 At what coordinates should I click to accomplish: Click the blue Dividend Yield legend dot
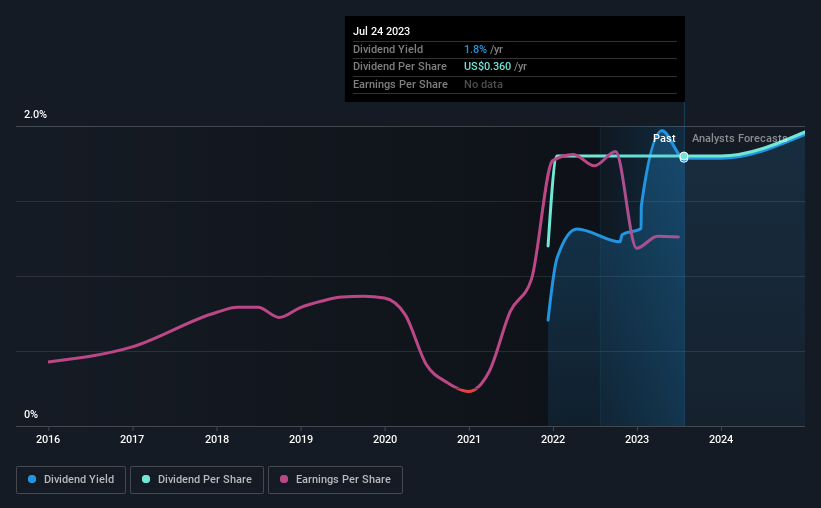[x=32, y=480]
